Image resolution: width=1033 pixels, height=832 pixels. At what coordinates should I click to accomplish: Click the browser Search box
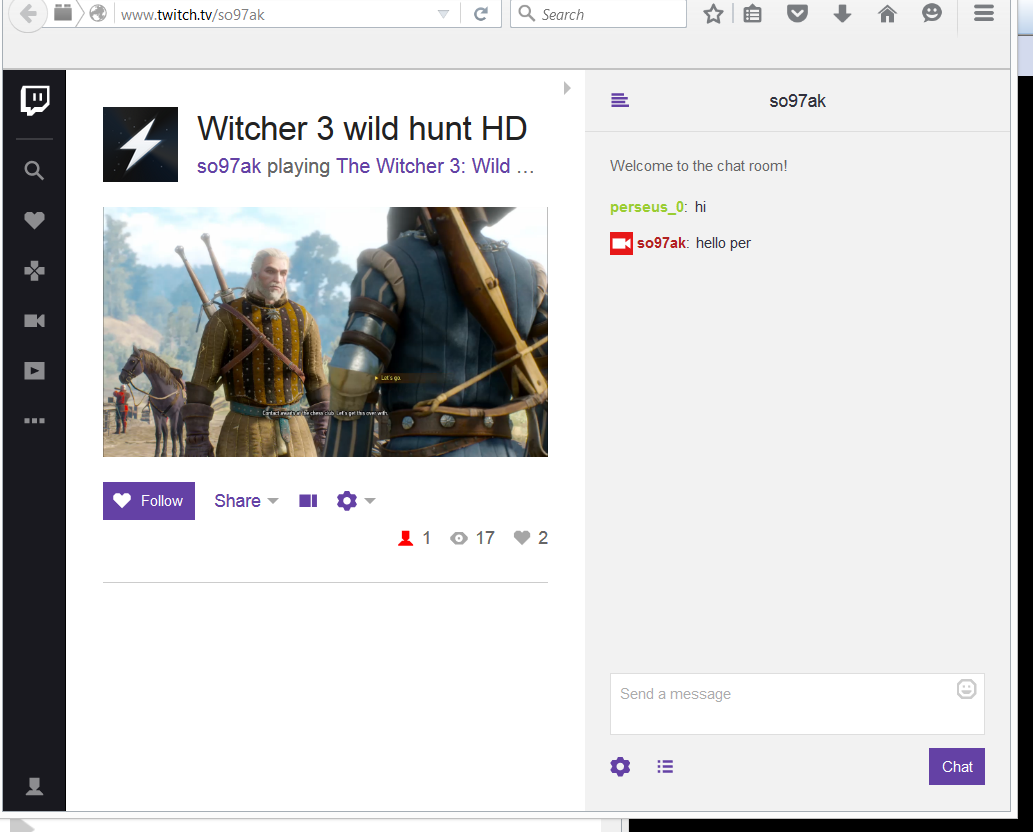pyautogui.click(x=599, y=14)
